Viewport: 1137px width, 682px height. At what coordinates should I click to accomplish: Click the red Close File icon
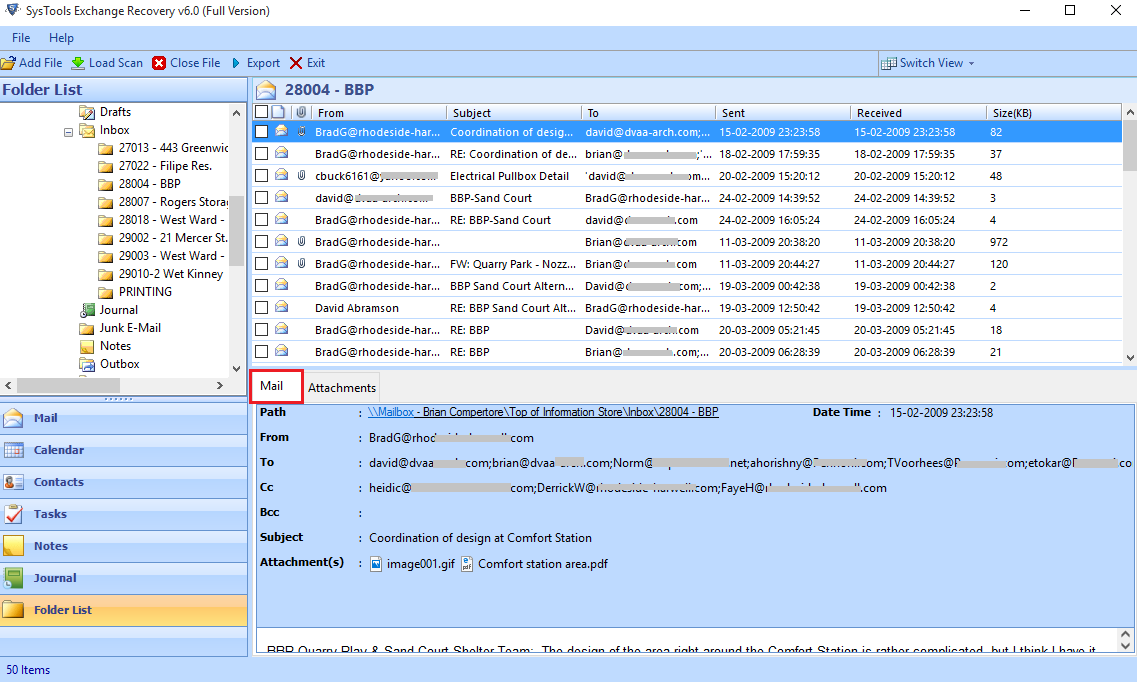[159, 63]
